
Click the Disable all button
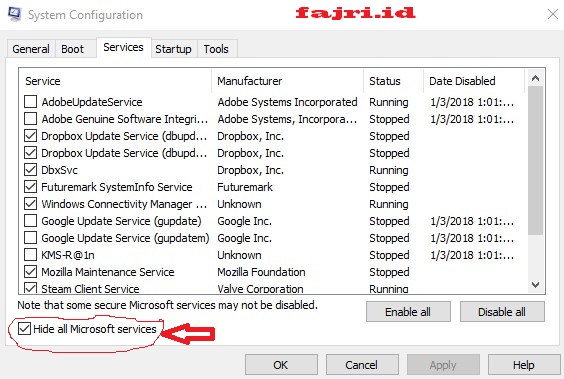coord(502,312)
